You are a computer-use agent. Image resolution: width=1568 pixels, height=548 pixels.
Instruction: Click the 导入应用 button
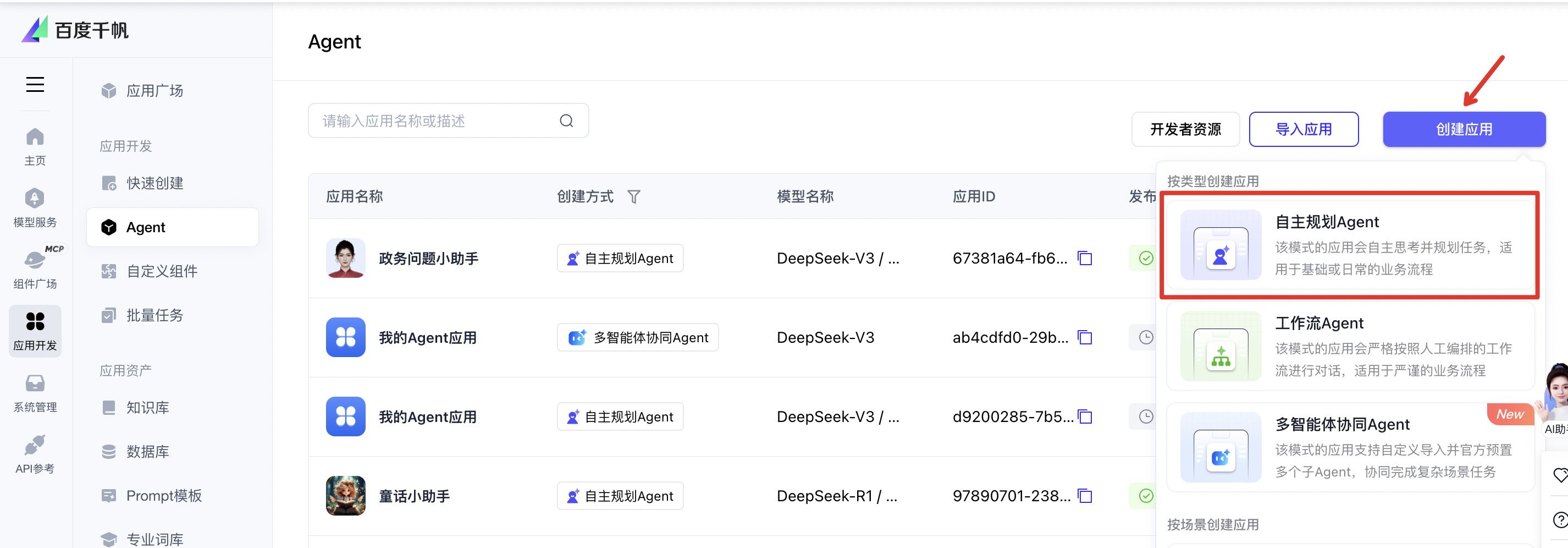[x=1303, y=129]
